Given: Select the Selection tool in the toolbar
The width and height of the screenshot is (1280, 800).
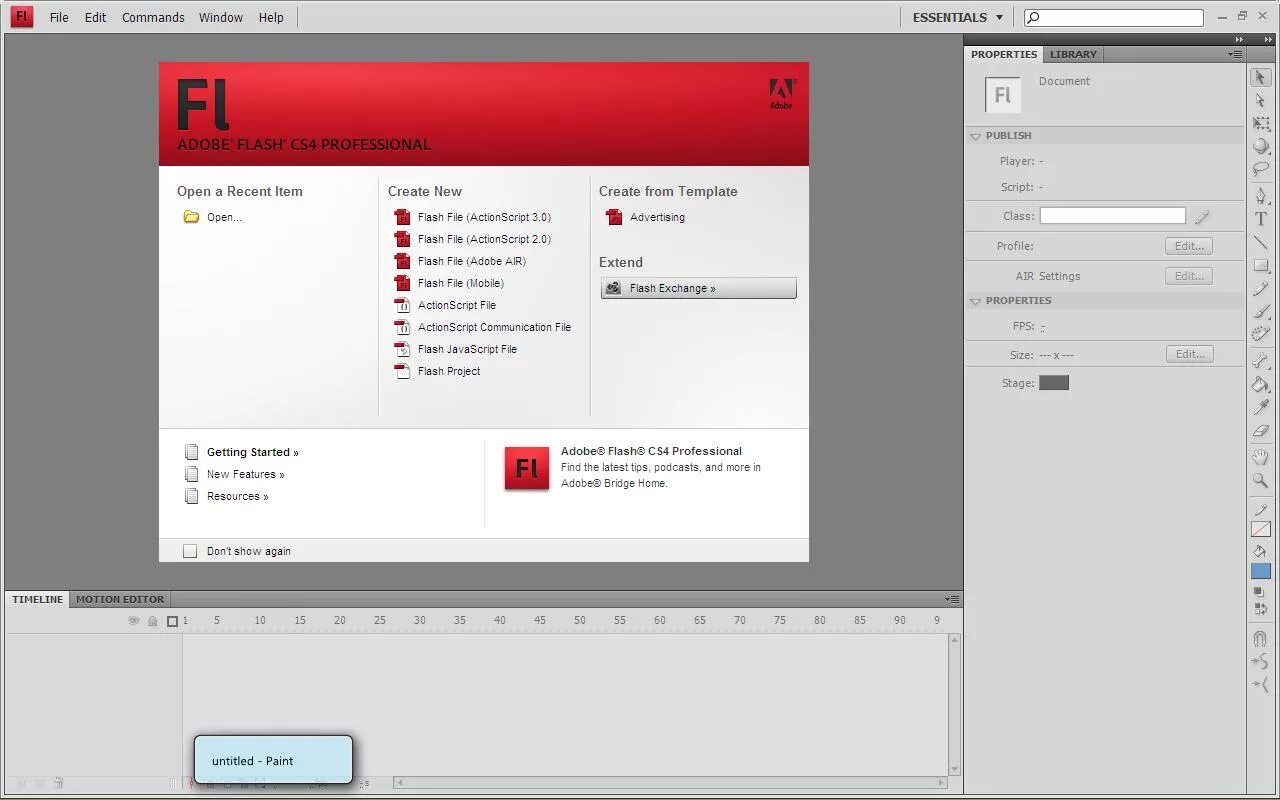Looking at the screenshot, I should [1260, 77].
